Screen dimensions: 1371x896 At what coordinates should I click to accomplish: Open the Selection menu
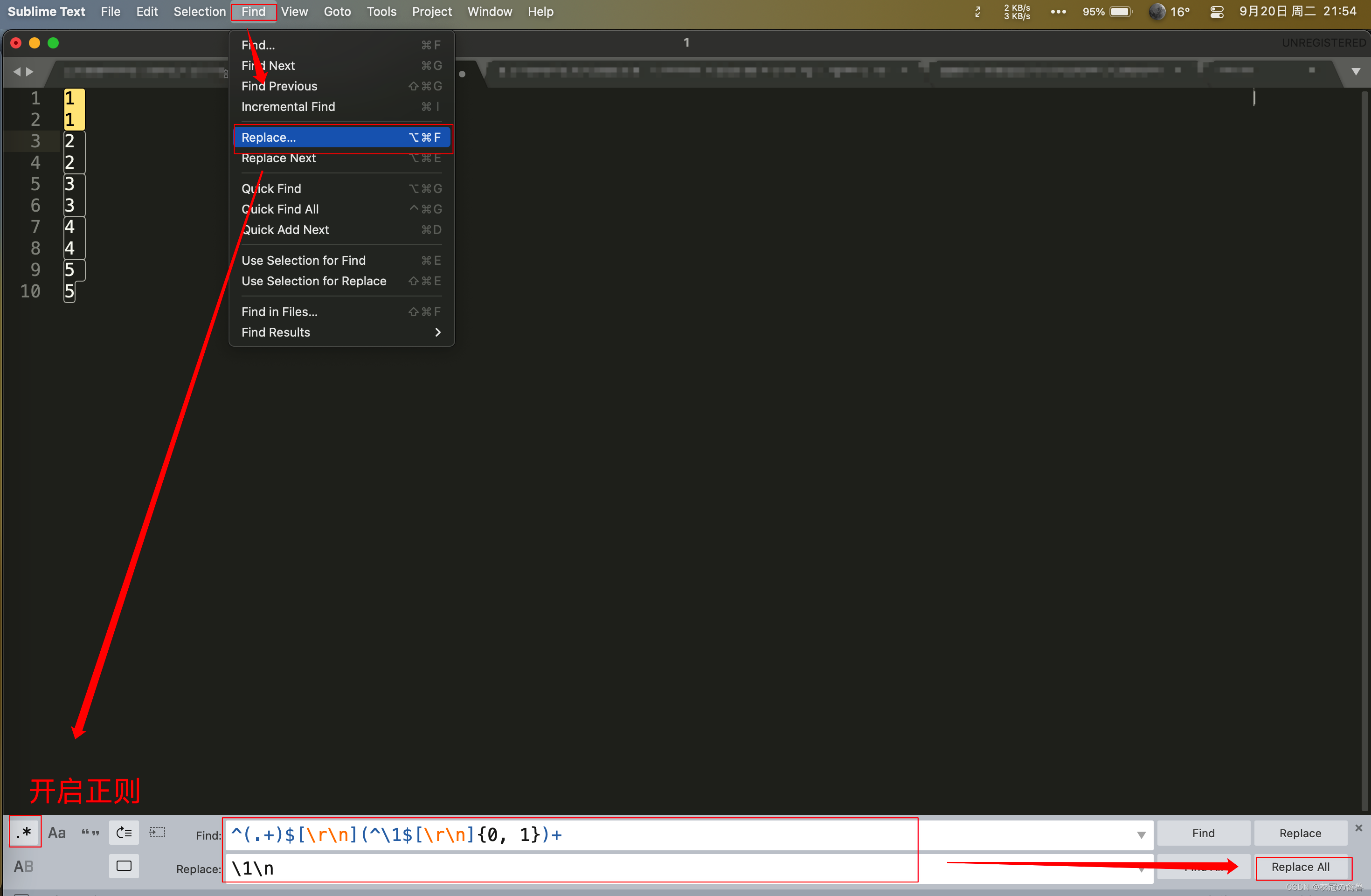(x=200, y=12)
